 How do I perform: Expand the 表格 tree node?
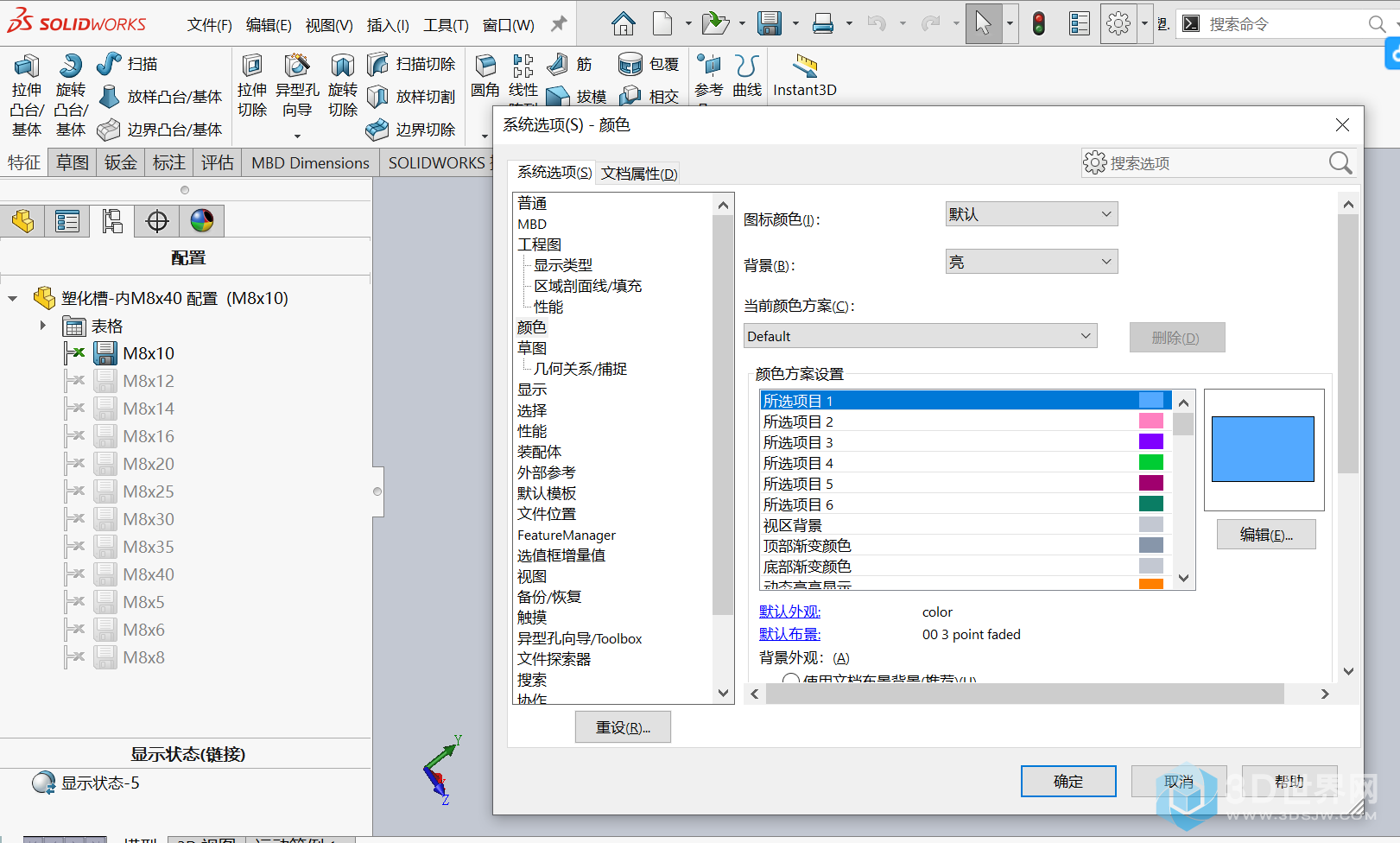coord(42,326)
